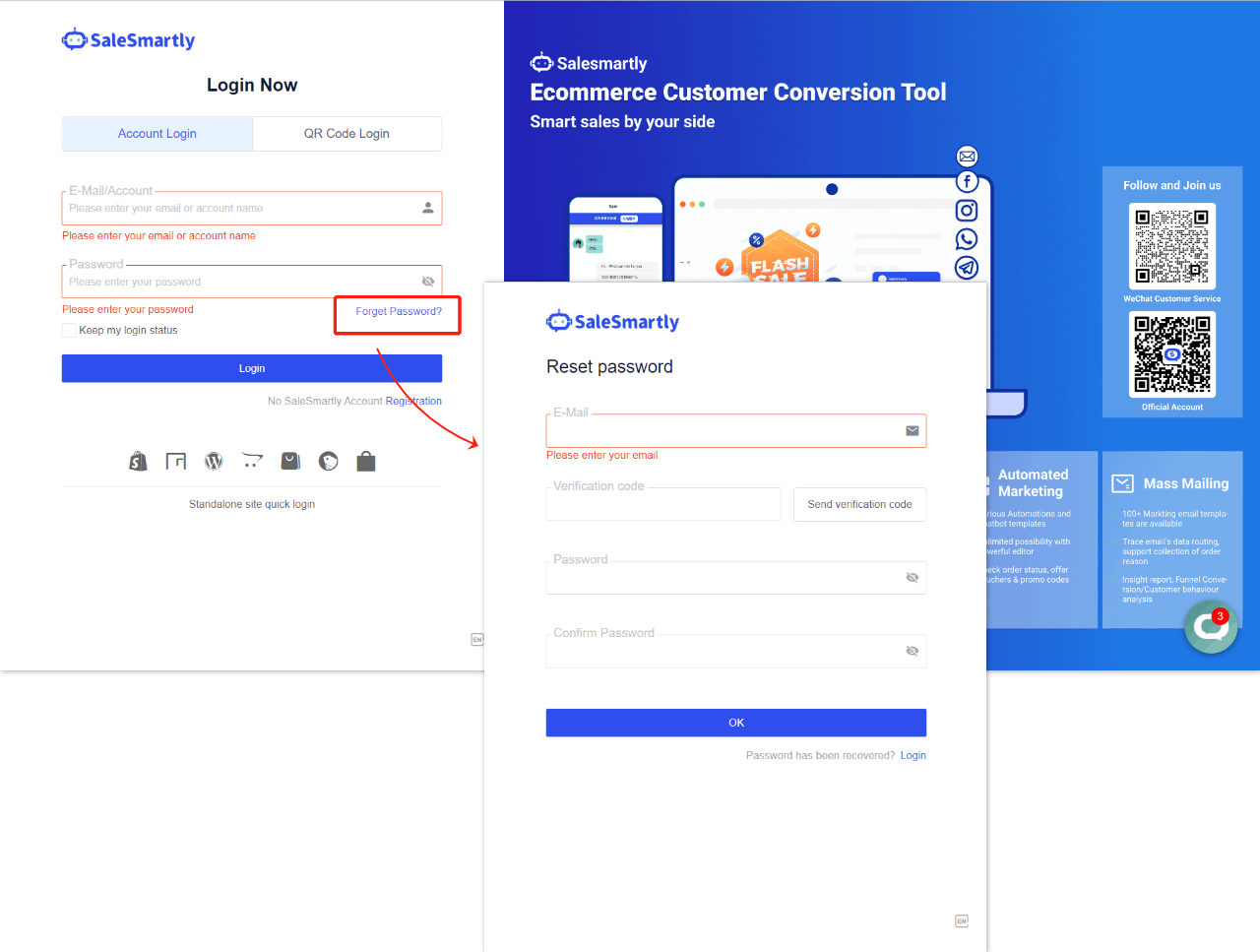Click the square bracket-shaped quick login icon

coord(176,461)
